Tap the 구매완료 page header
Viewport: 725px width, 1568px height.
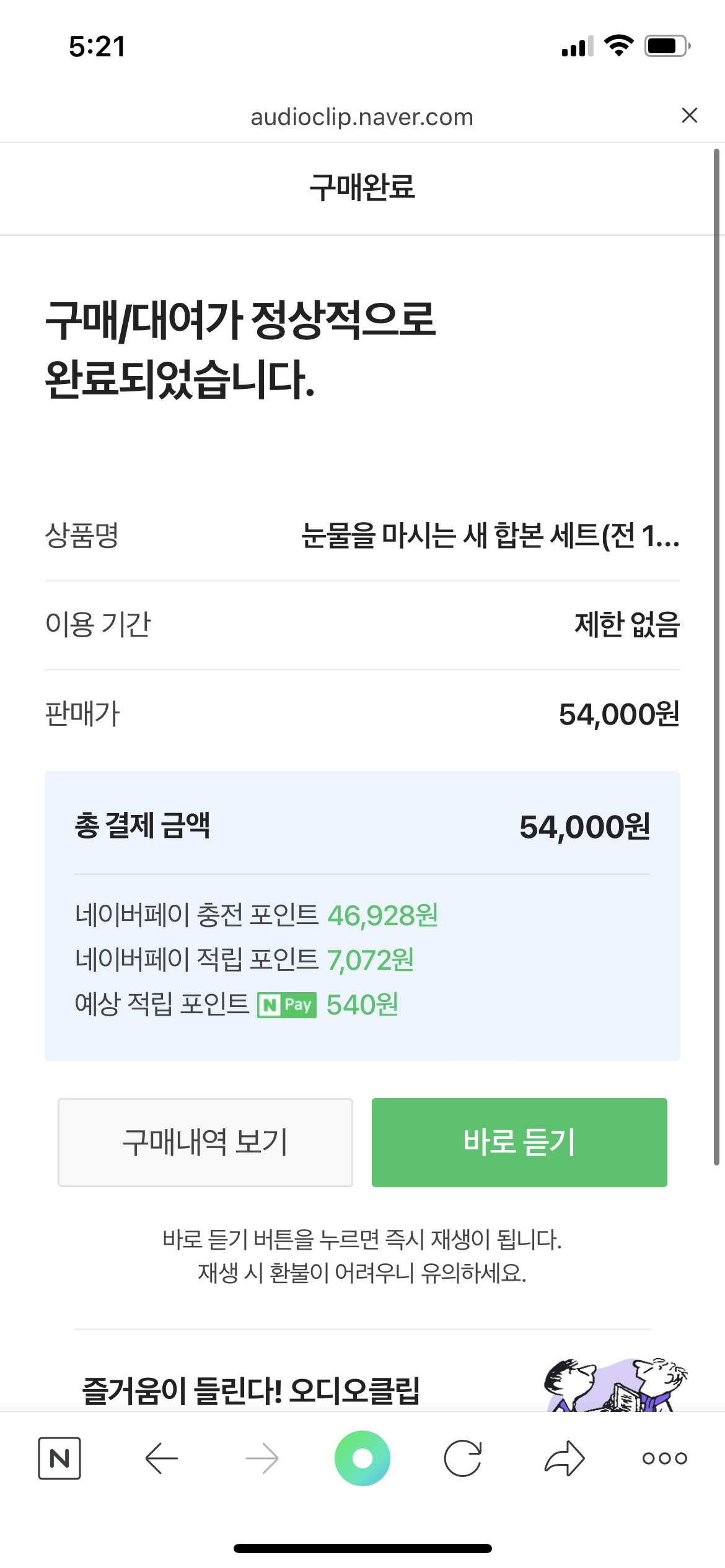point(362,188)
